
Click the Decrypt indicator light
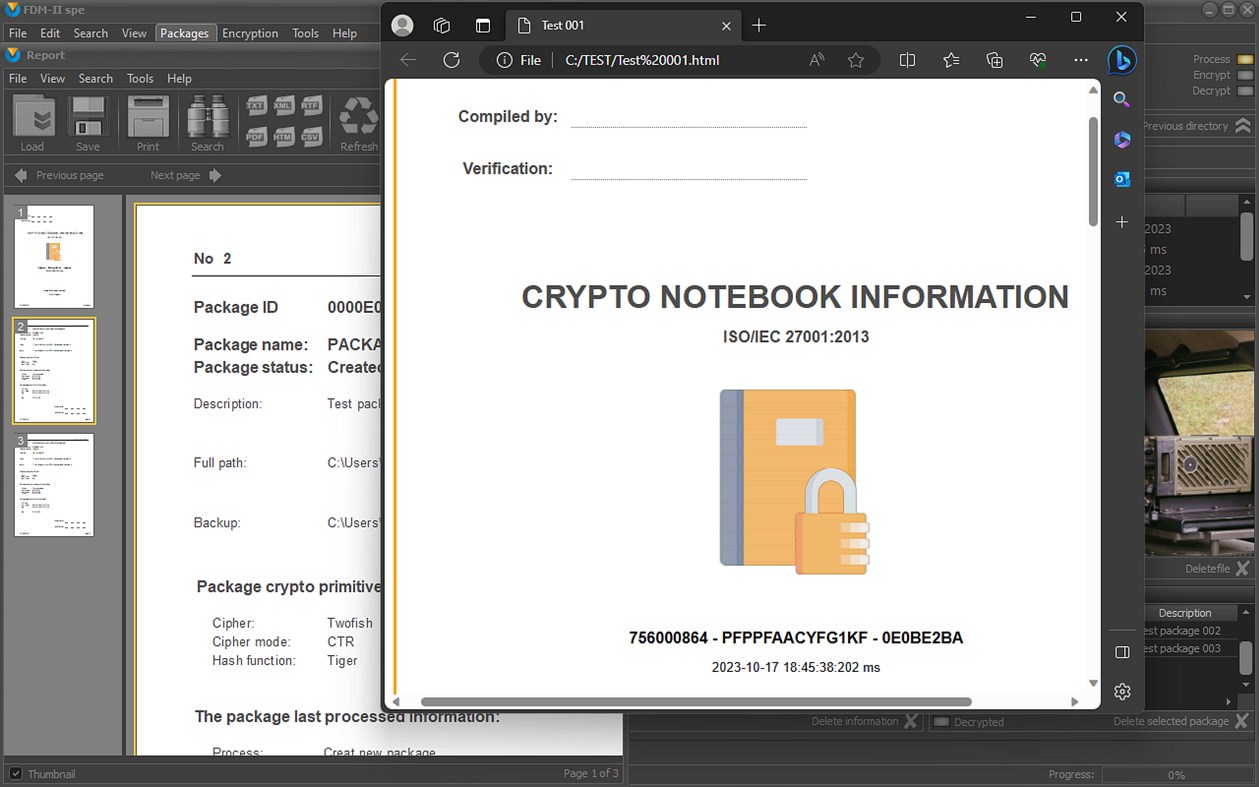pos(1244,91)
